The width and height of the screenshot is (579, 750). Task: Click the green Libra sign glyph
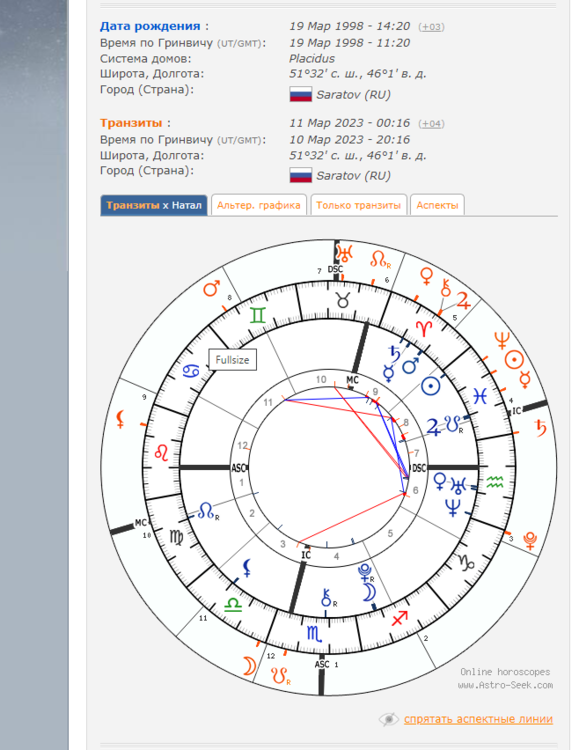[233, 604]
